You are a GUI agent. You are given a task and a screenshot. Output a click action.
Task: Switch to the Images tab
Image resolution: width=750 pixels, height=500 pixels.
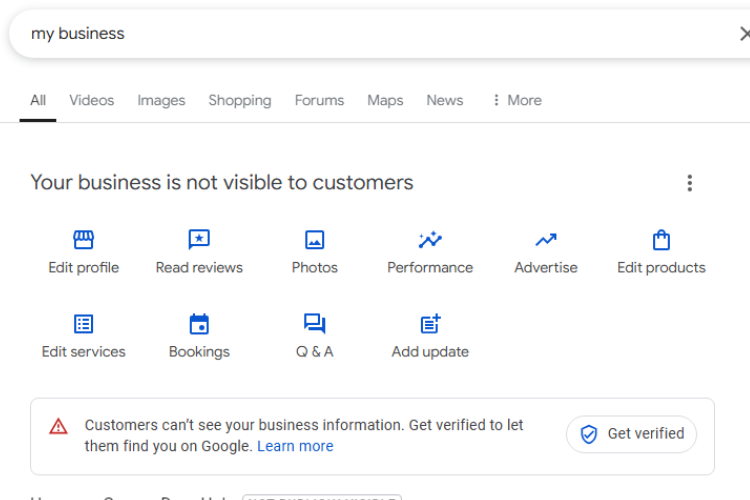tap(161, 100)
